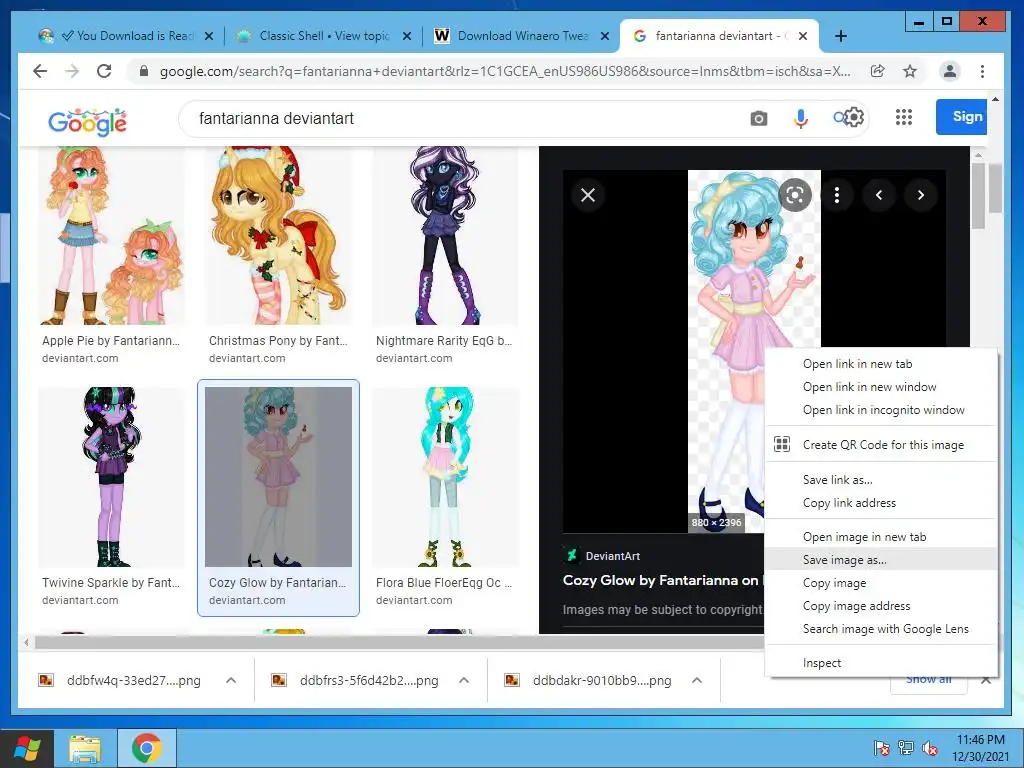The height and width of the screenshot is (768, 1024).
Task: Choose Open link in incognito window
Action: pos(880,409)
